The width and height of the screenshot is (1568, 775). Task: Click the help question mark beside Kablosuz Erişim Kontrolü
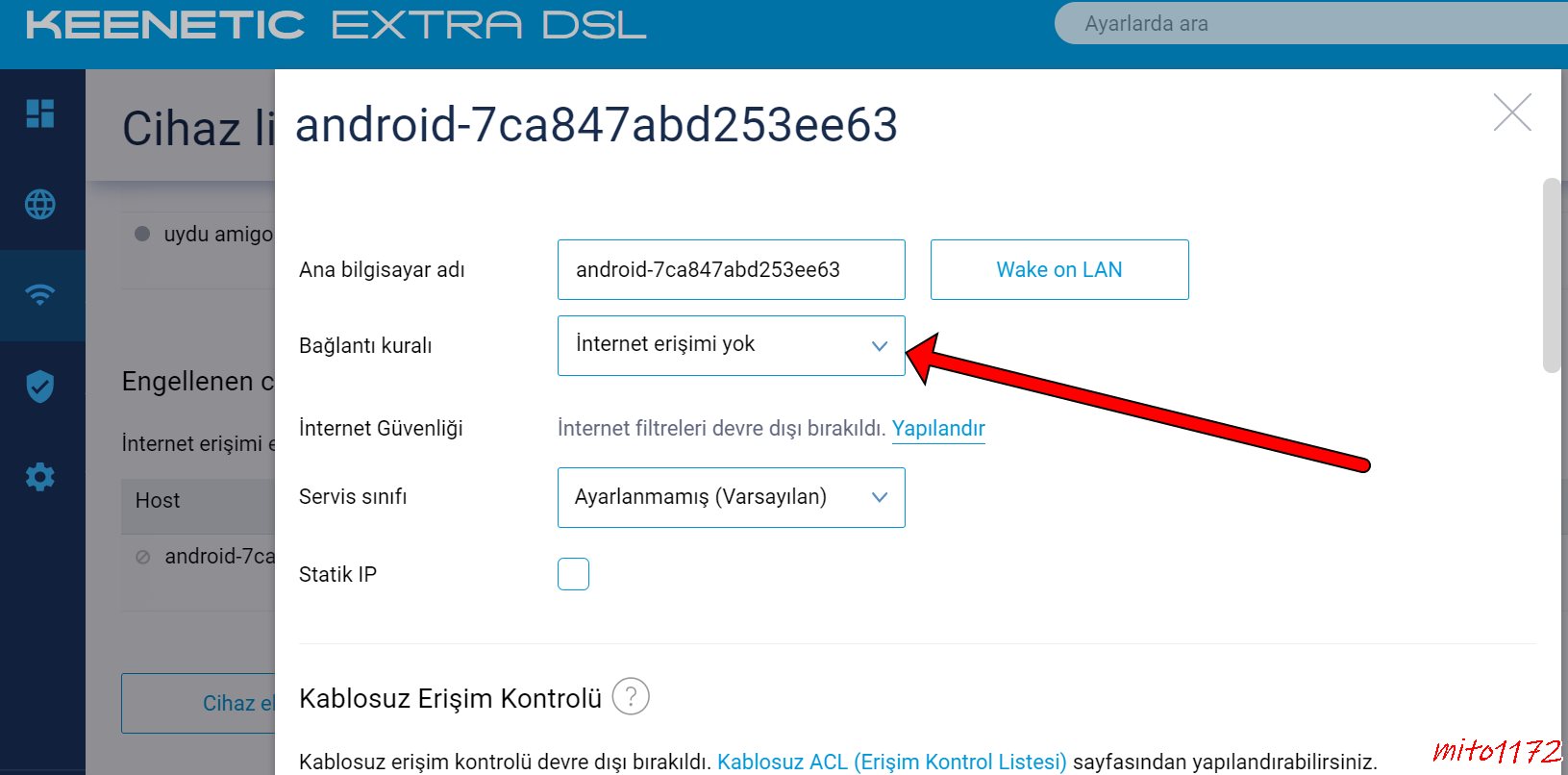click(x=631, y=696)
